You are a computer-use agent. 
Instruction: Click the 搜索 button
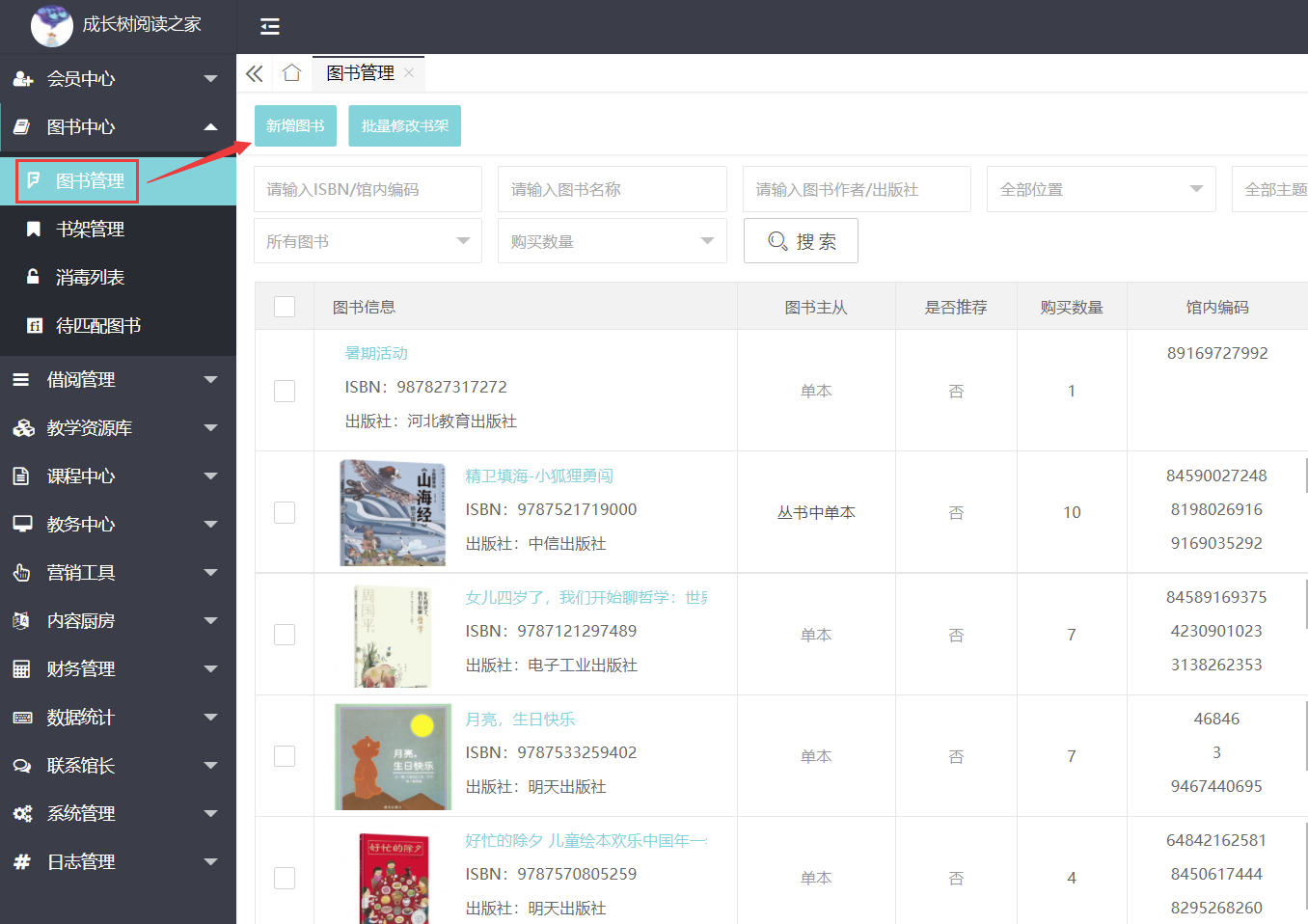click(801, 241)
